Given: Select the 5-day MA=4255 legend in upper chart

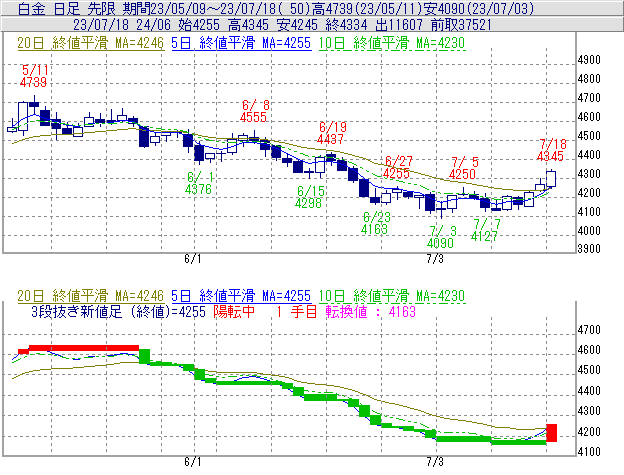Looking at the screenshot, I should [241, 43].
